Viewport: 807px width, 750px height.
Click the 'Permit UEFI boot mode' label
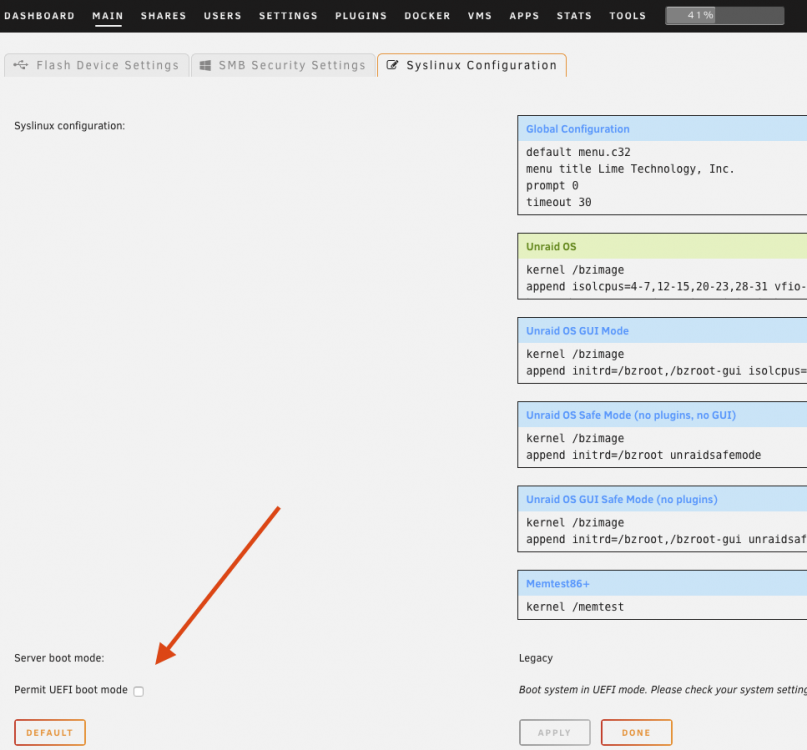(71, 690)
